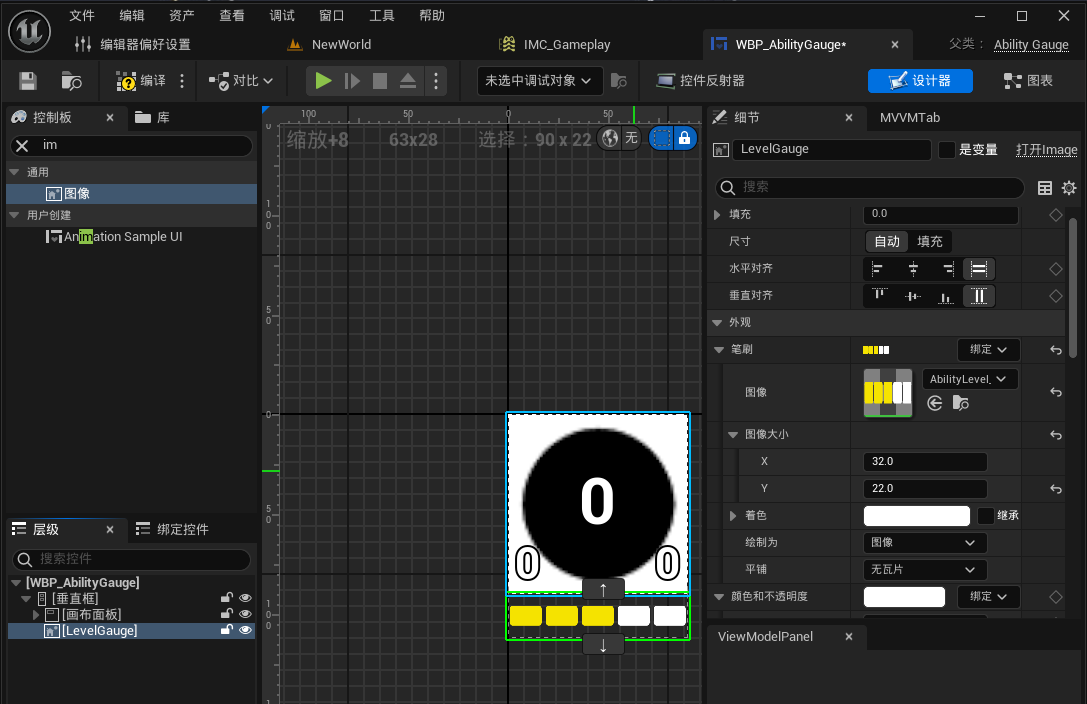Set vertical alignment to bottom

(946, 296)
